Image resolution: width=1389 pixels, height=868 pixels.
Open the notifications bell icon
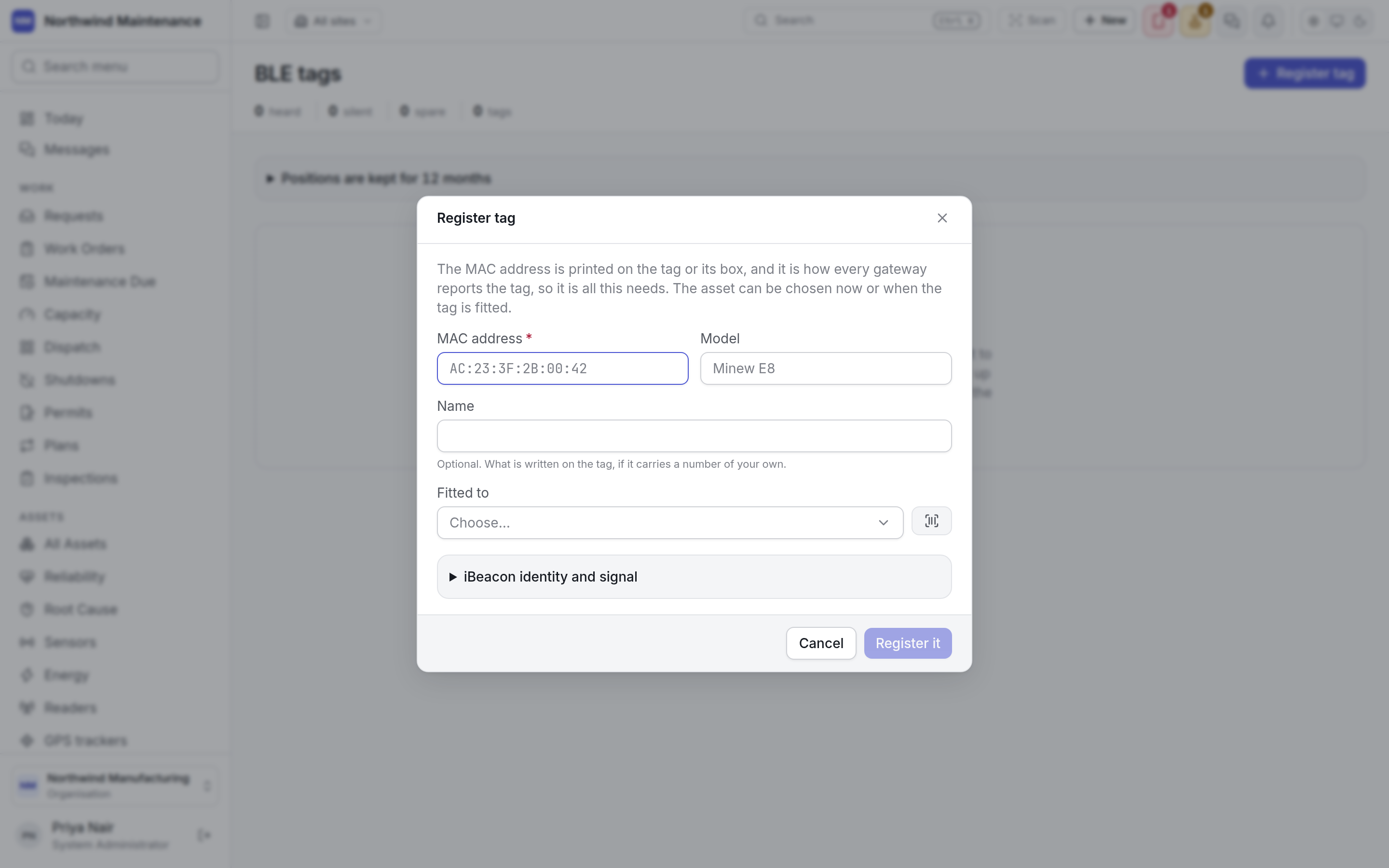(x=1268, y=21)
